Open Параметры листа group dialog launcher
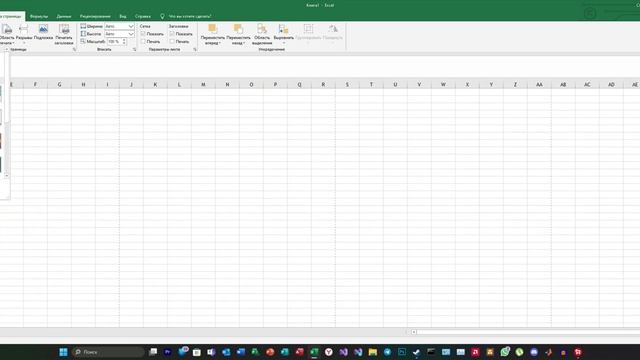 pos(195,49)
